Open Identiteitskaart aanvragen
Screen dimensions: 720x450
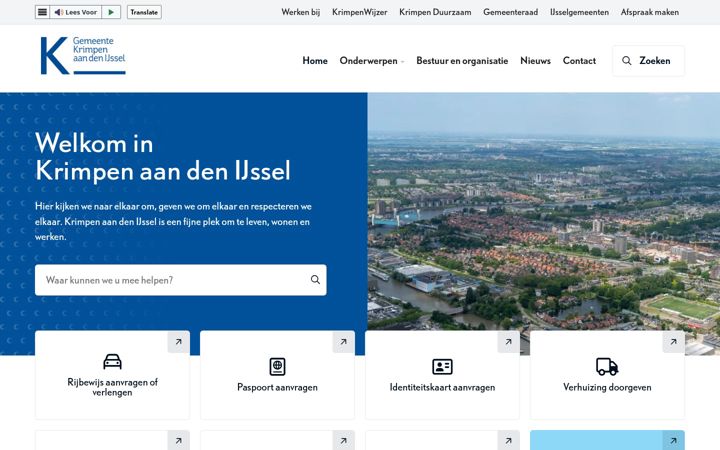pyautogui.click(x=442, y=387)
